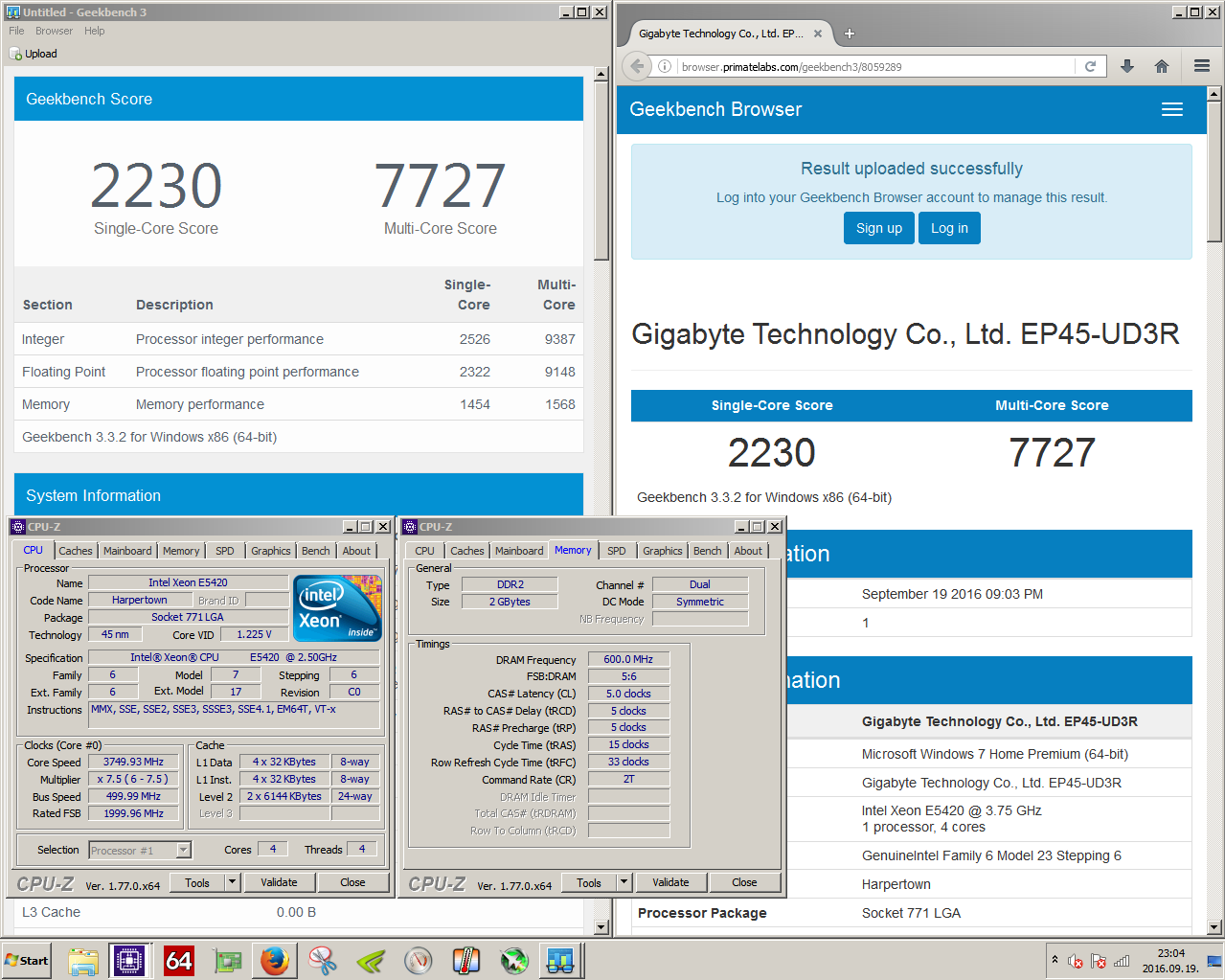The image size is (1225, 980).
Task: Switch to Geekbench taskbar icon
Action: [x=561, y=960]
